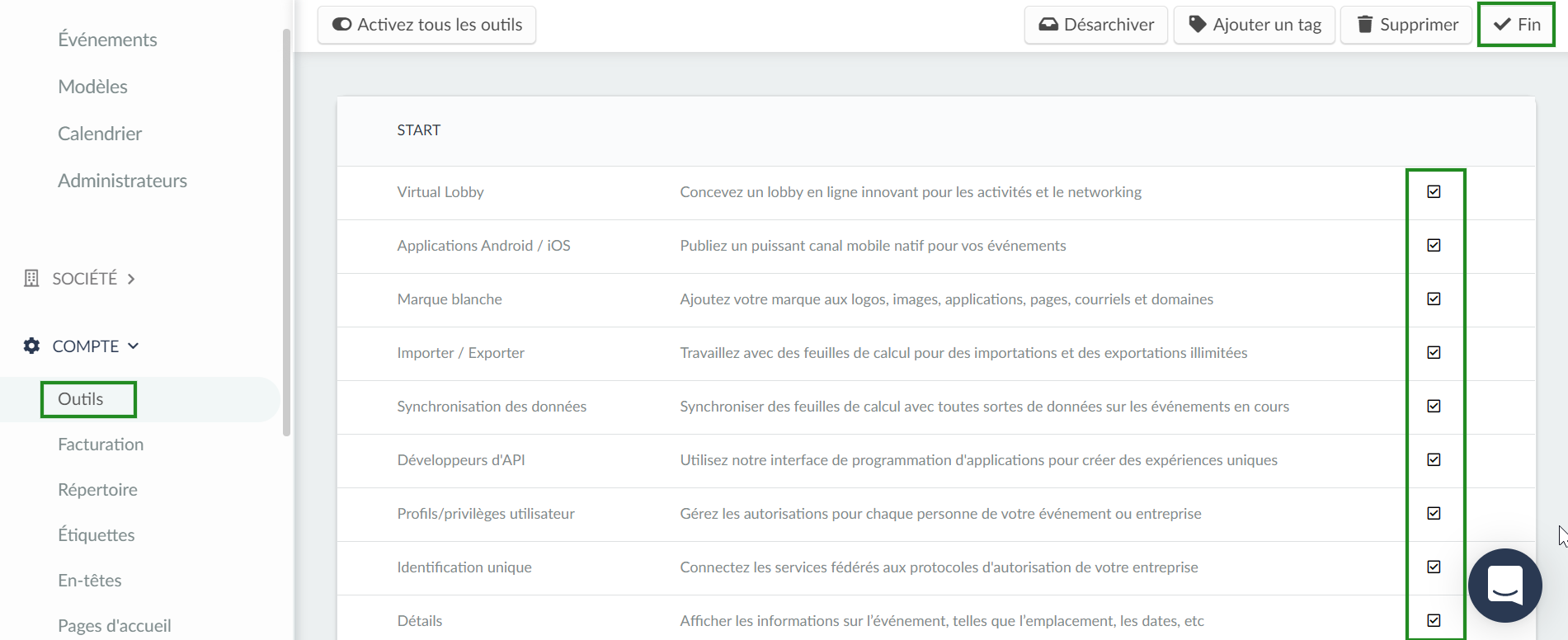This screenshot has width=1568, height=640.
Task: Click 'Gérez les autorisations' description text
Action: (940, 514)
